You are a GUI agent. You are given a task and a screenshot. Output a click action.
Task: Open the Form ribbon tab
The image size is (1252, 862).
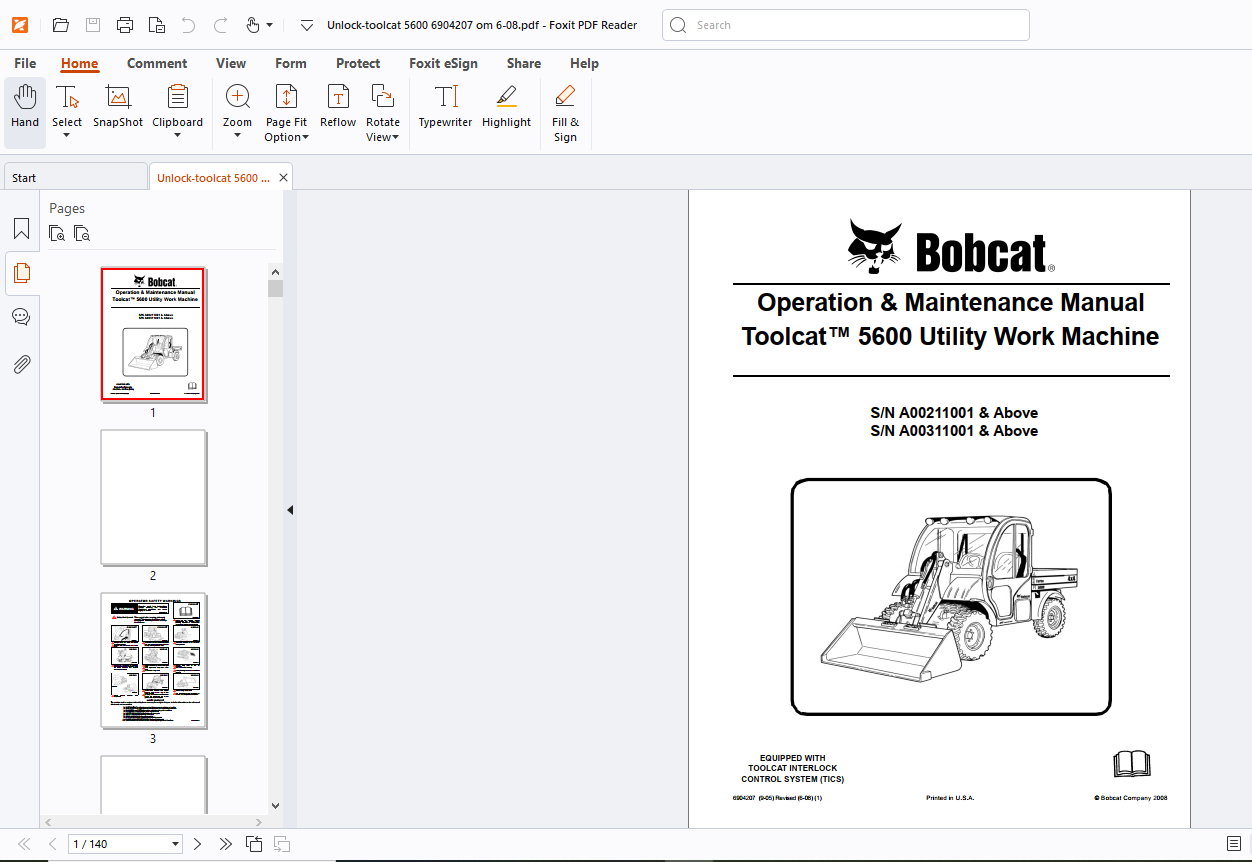(291, 63)
